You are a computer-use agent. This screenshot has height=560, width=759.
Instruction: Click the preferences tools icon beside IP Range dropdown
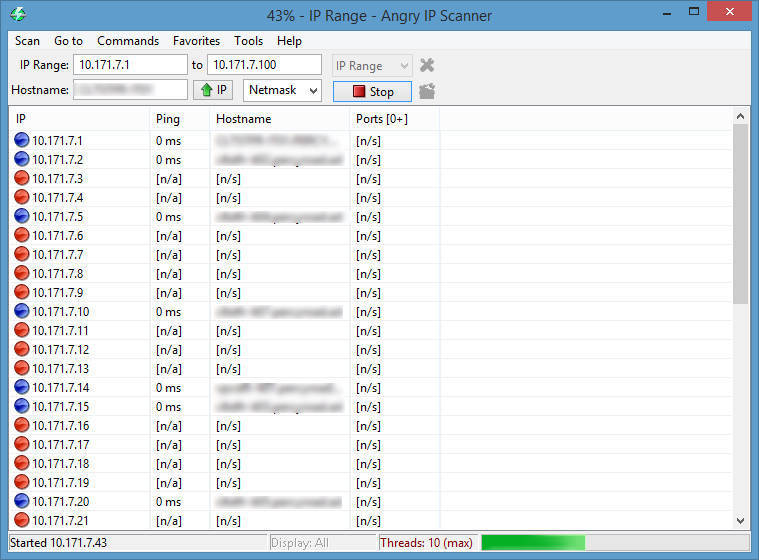coord(427,65)
